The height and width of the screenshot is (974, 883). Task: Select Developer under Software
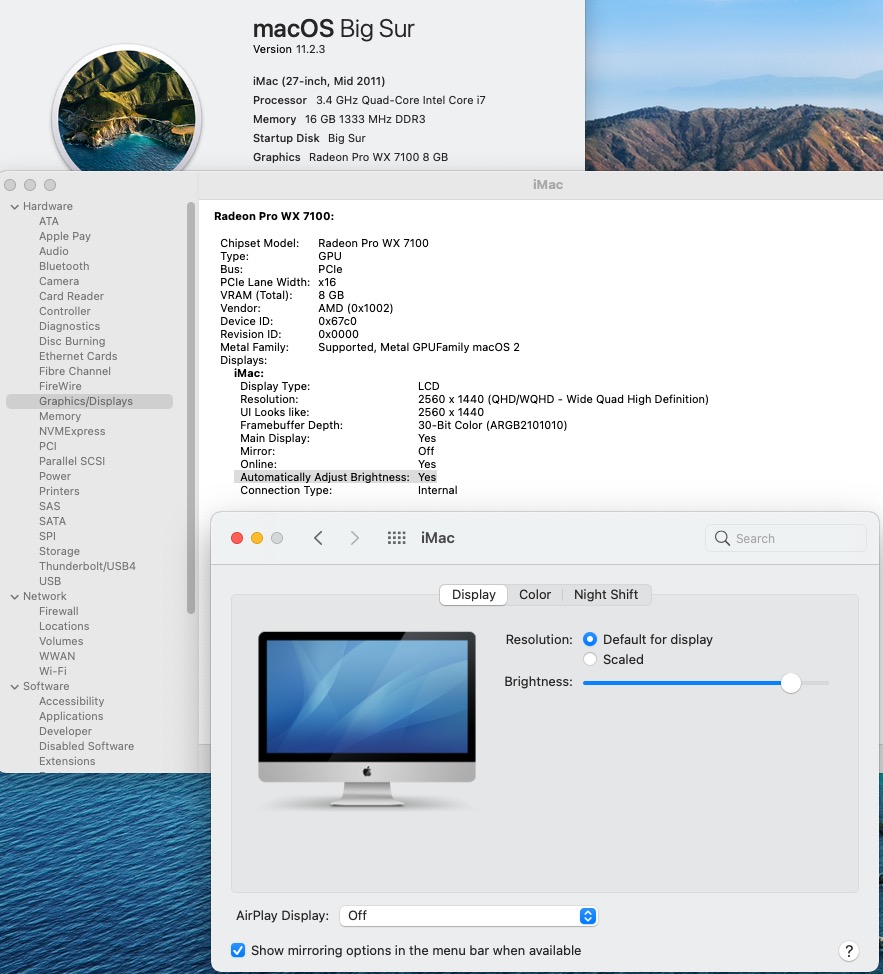tap(65, 731)
